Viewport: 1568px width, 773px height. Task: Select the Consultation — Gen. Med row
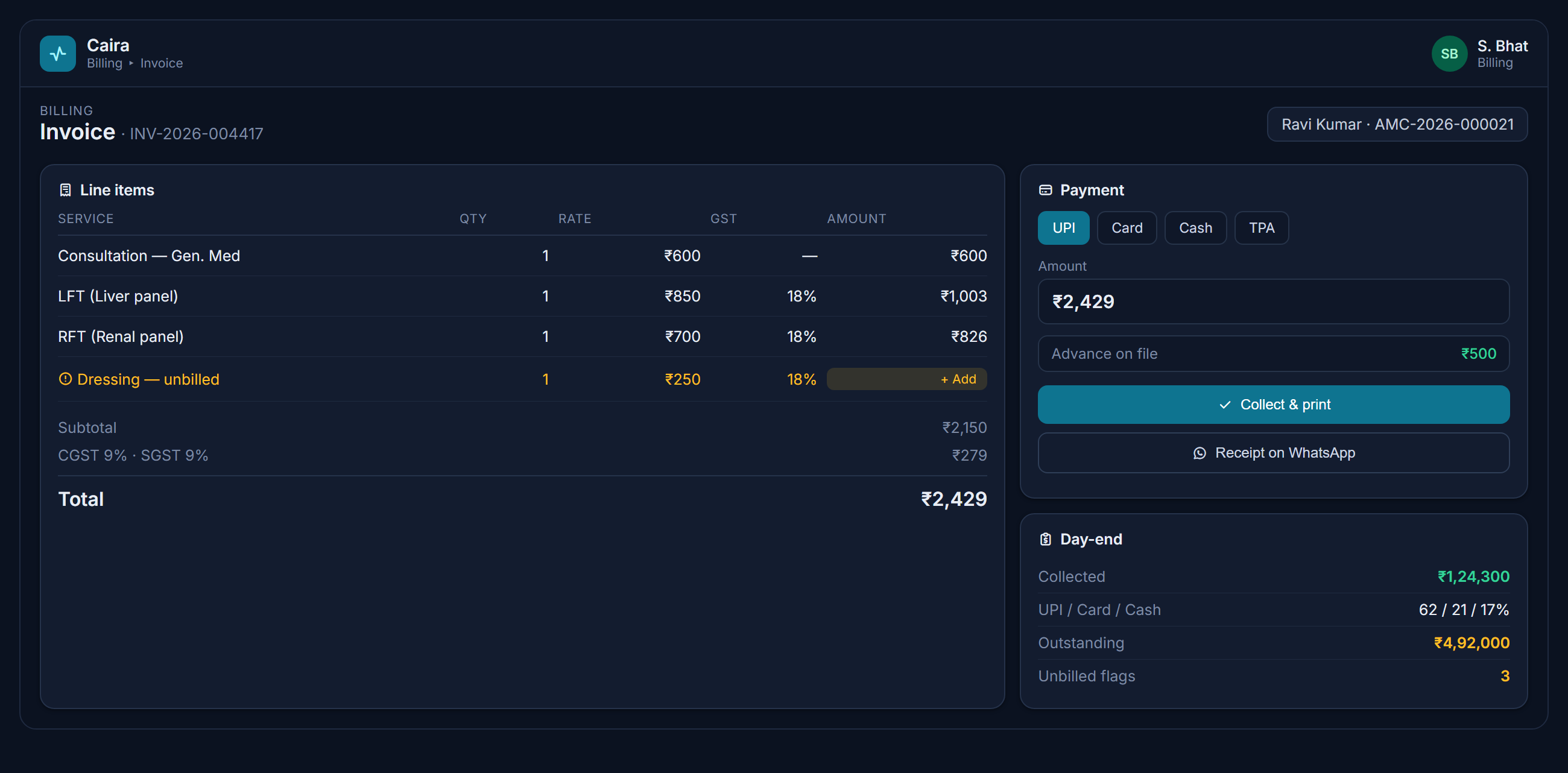522,256
